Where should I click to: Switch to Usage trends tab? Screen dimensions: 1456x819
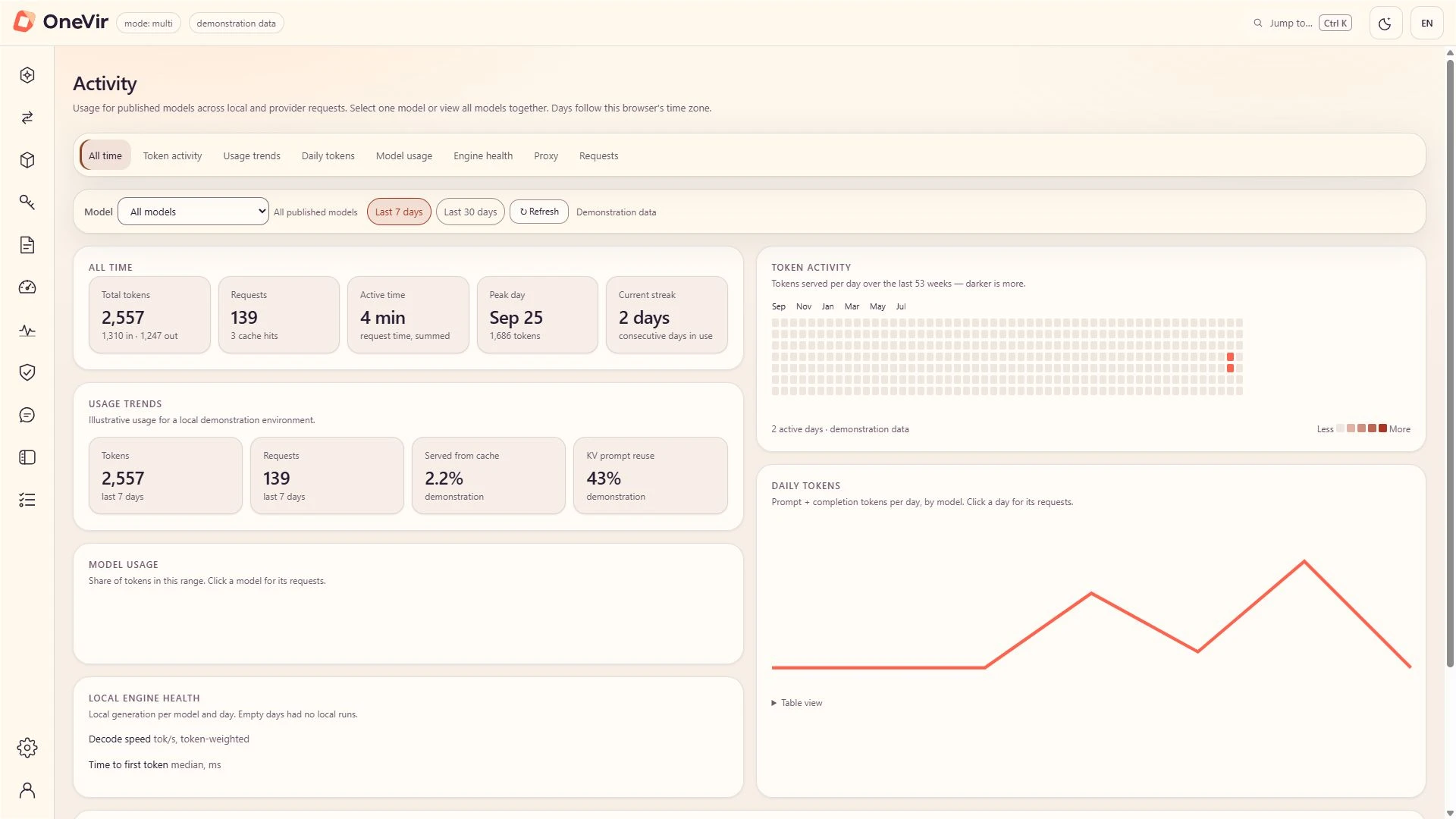coord(252,155)
